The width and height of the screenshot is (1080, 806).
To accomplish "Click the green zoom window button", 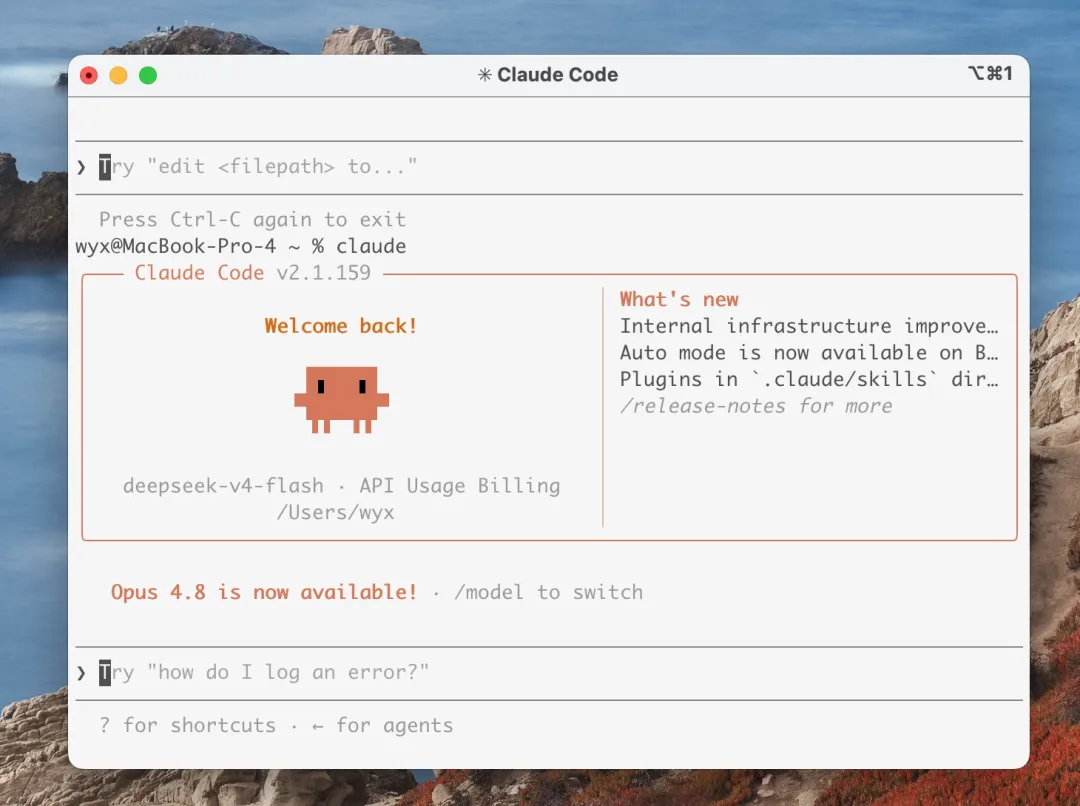I will tap(148, 75).
